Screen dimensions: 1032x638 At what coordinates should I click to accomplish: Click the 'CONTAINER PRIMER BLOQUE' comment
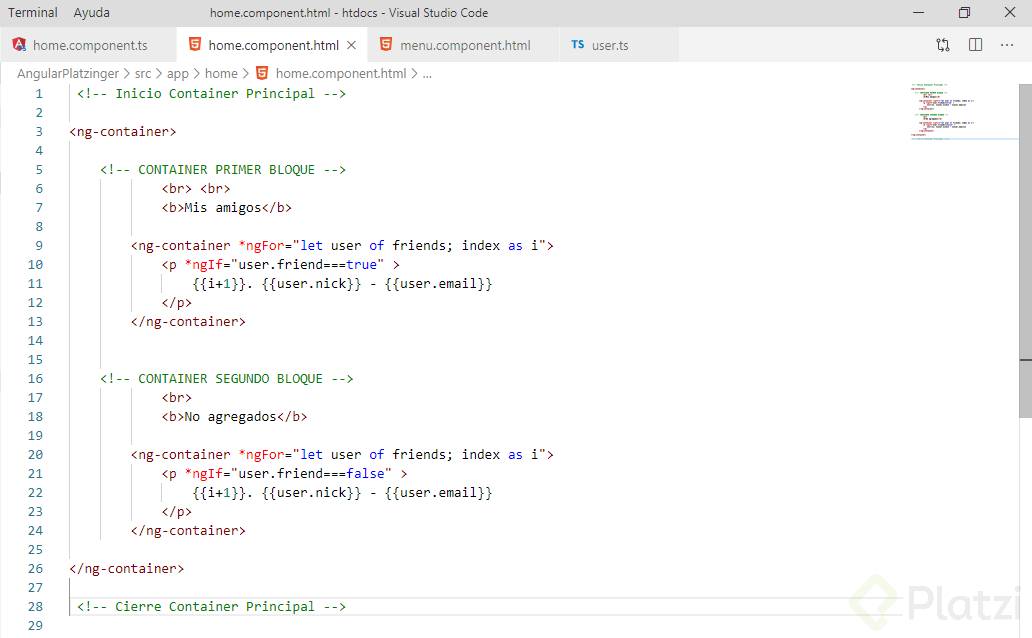pos(223,169)
